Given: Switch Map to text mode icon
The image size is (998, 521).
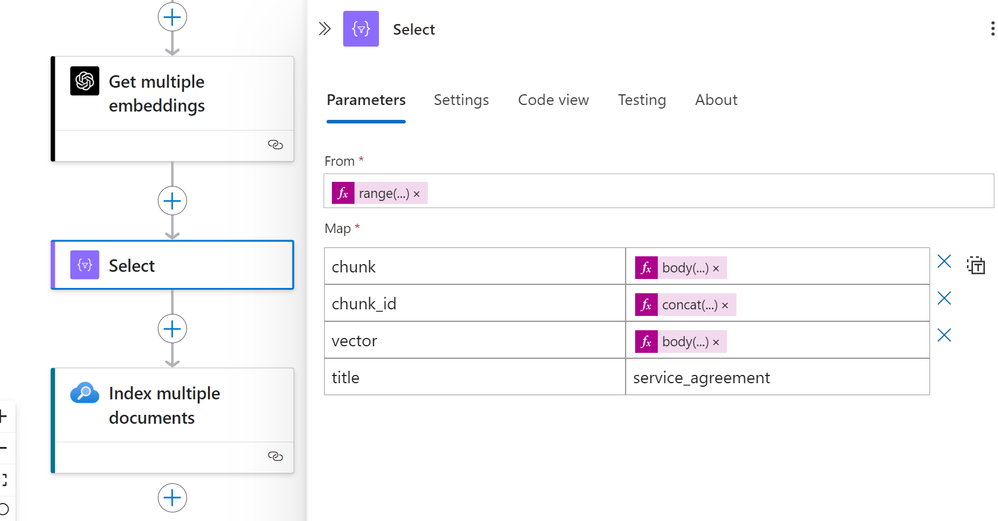Looking at the screenshot, I should (976, 265).
